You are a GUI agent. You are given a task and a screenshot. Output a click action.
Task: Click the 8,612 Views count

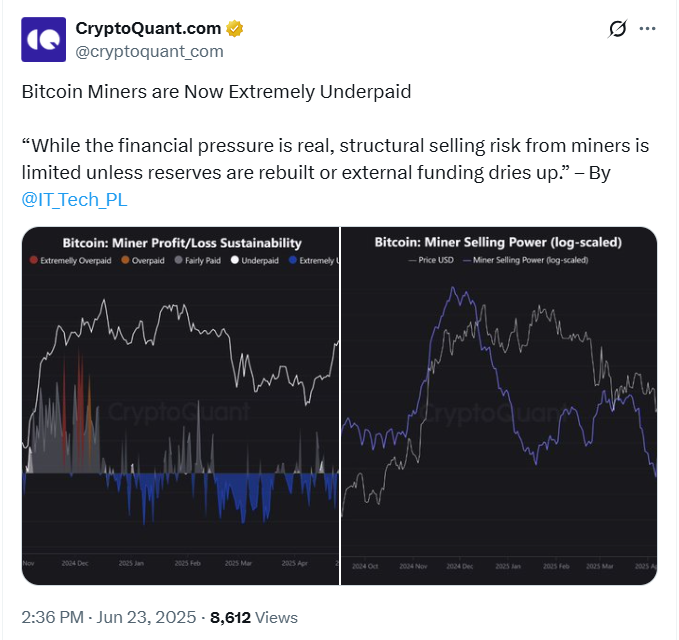(x=253, y=617)
